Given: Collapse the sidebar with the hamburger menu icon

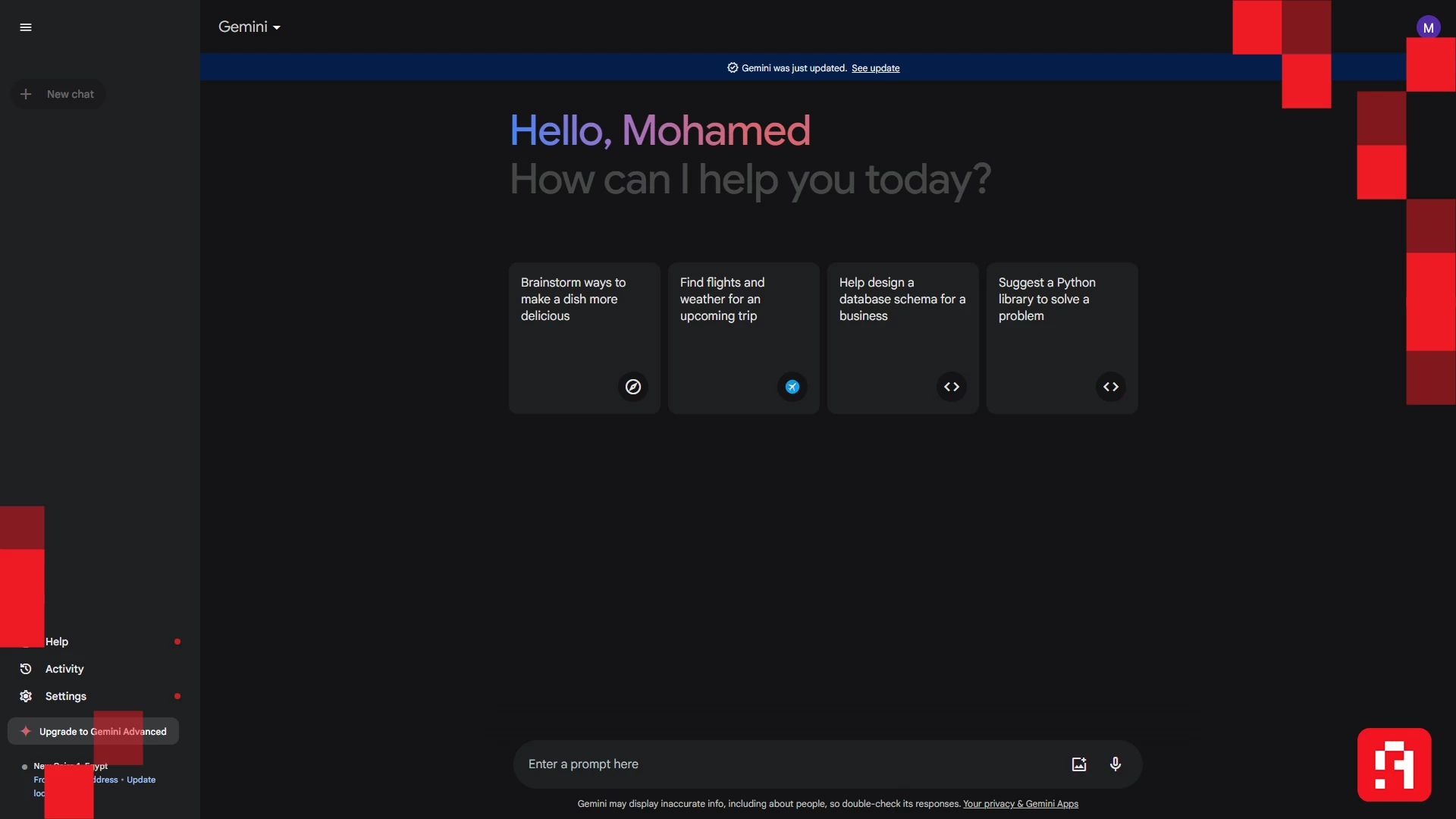Looking at the screenshot, I should click(26, 27).
